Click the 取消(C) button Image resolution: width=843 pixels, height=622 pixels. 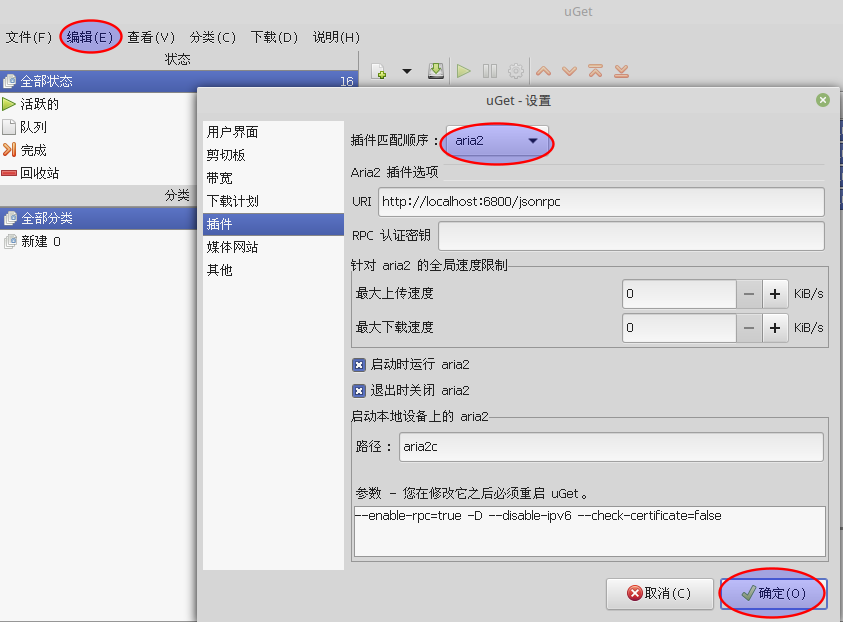pos(660,594)
